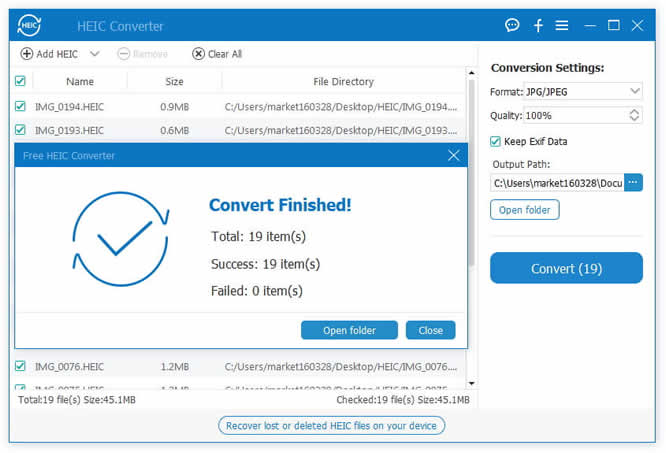The width and height of the screenshot is (666, 453).
Task: Click file list scrollbar down arrow
Action: pos(471,383)
